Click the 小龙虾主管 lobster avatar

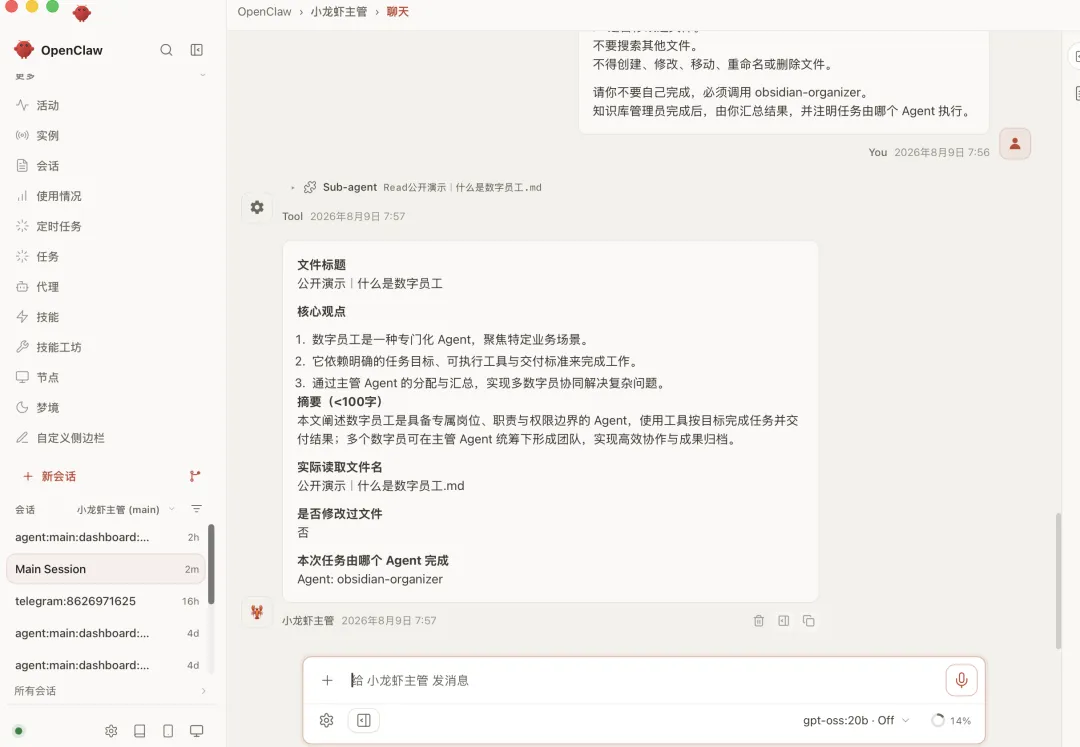click(x=257, y=612)
